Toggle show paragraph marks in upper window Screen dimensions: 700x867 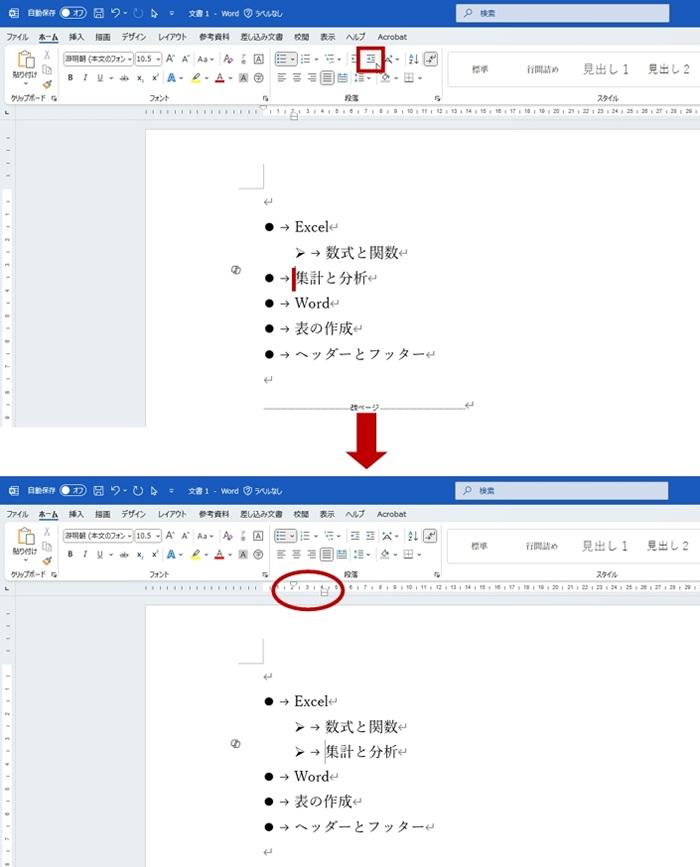pyautogui.click(x=431, y=59)
